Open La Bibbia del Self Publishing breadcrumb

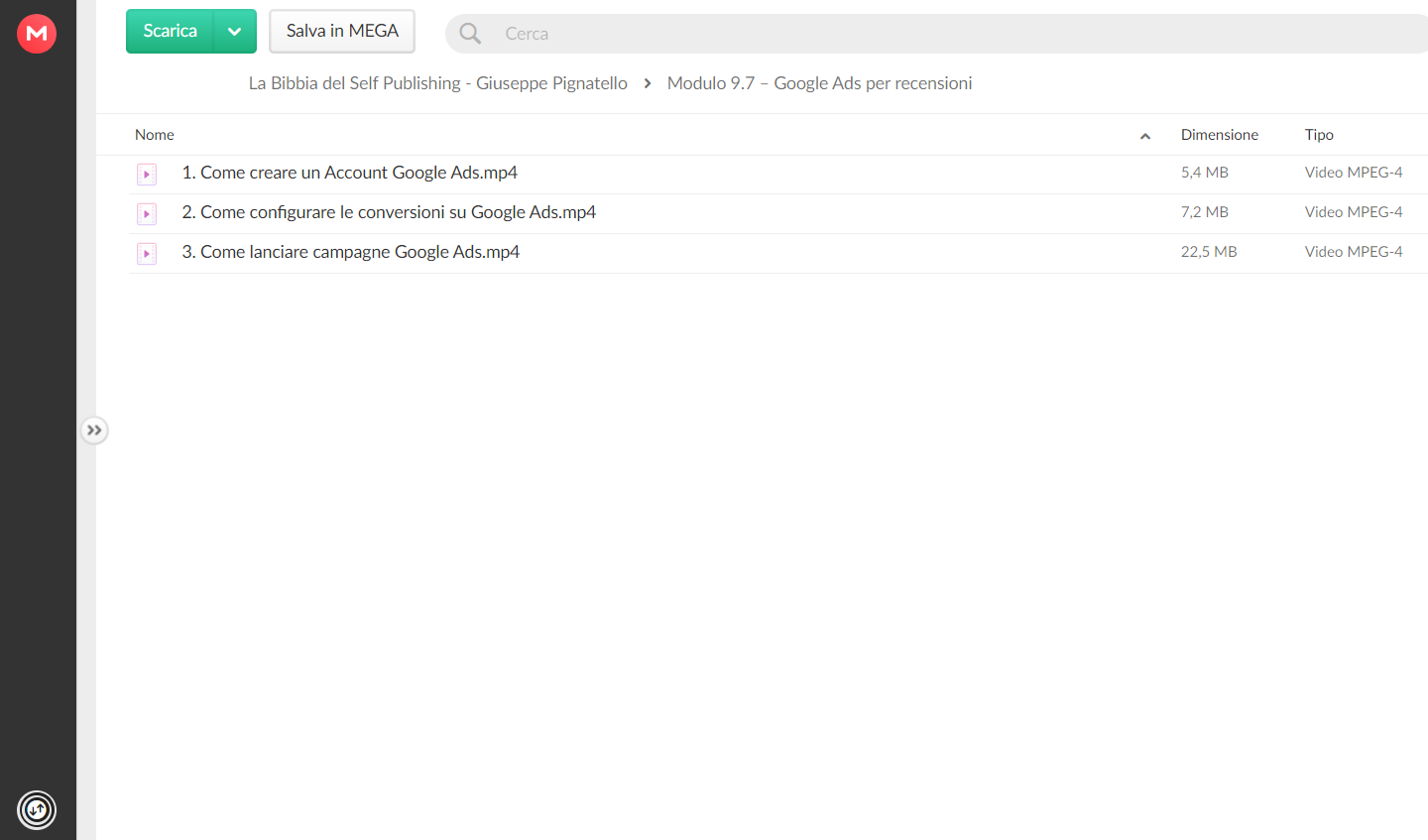[x=437, y=83]
